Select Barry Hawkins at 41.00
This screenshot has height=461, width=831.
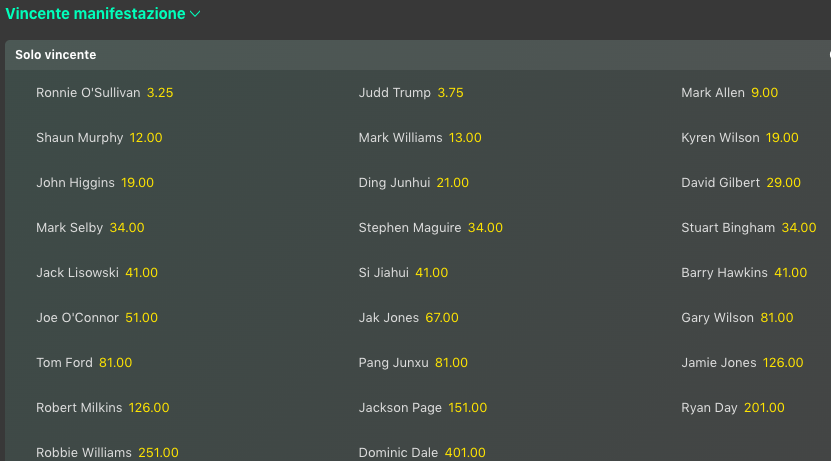tap(790, 273)
